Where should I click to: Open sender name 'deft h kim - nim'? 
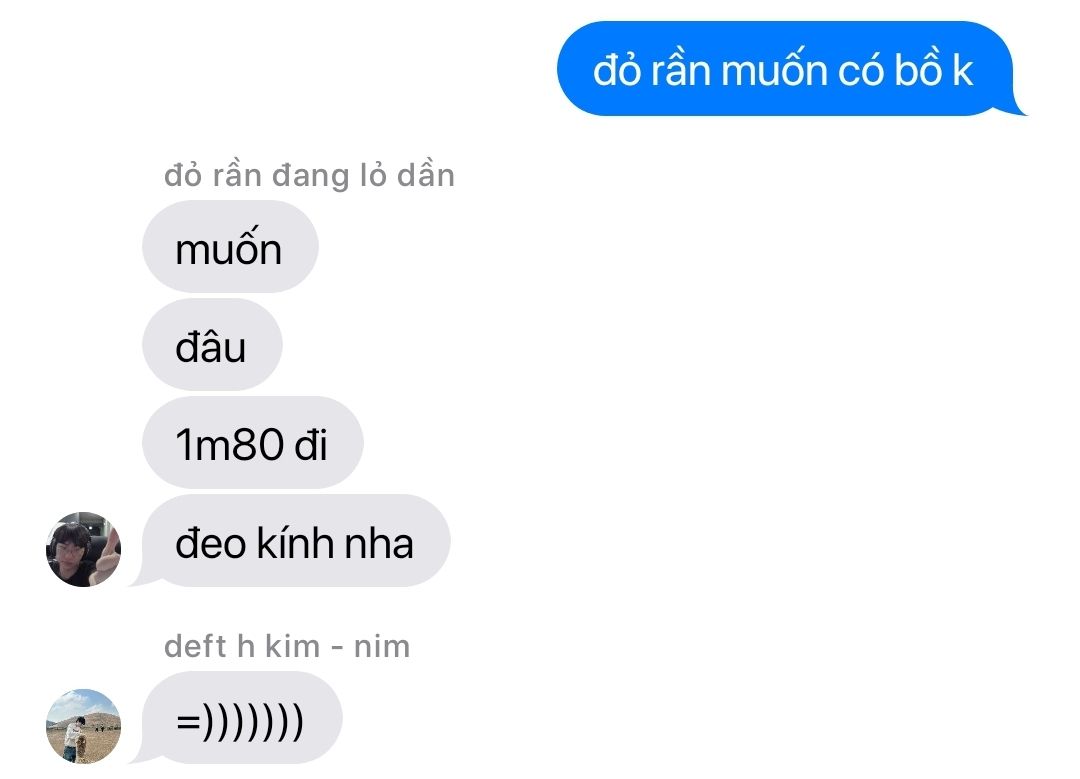click(287, 647)
